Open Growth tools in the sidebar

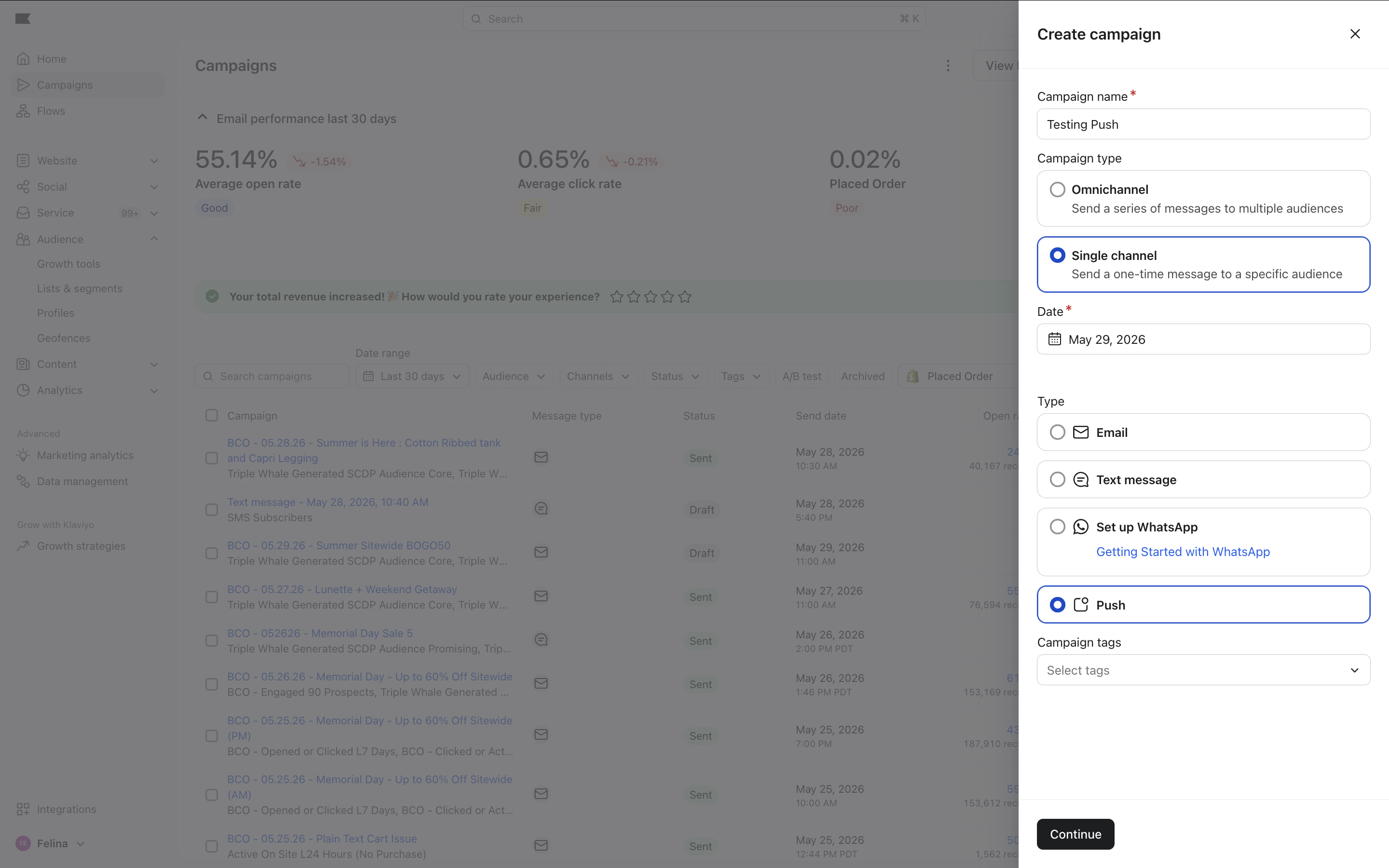click(x=69, y=263)
